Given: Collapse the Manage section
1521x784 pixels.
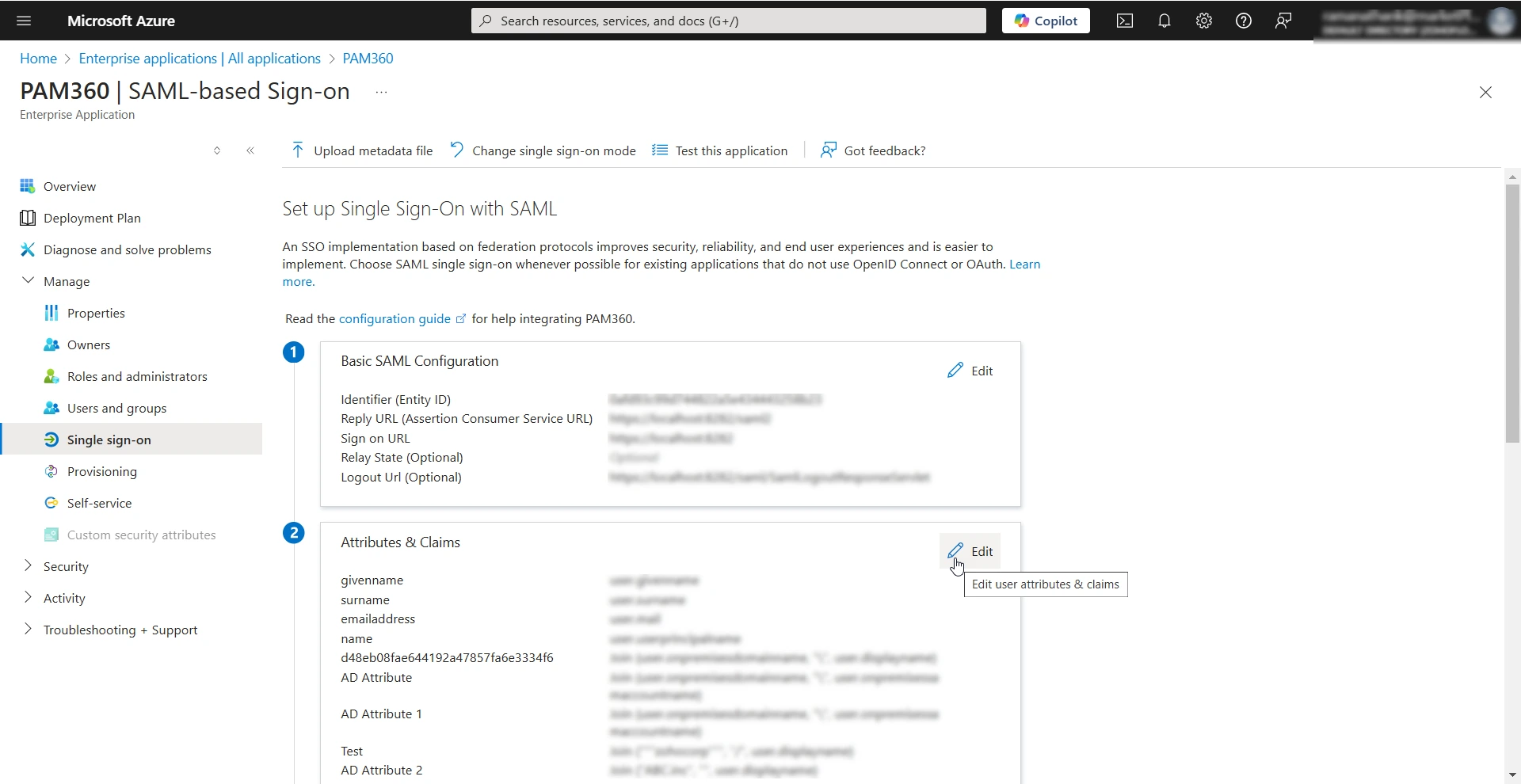Looking at the screenshot, I should click(x=28, y=280).
